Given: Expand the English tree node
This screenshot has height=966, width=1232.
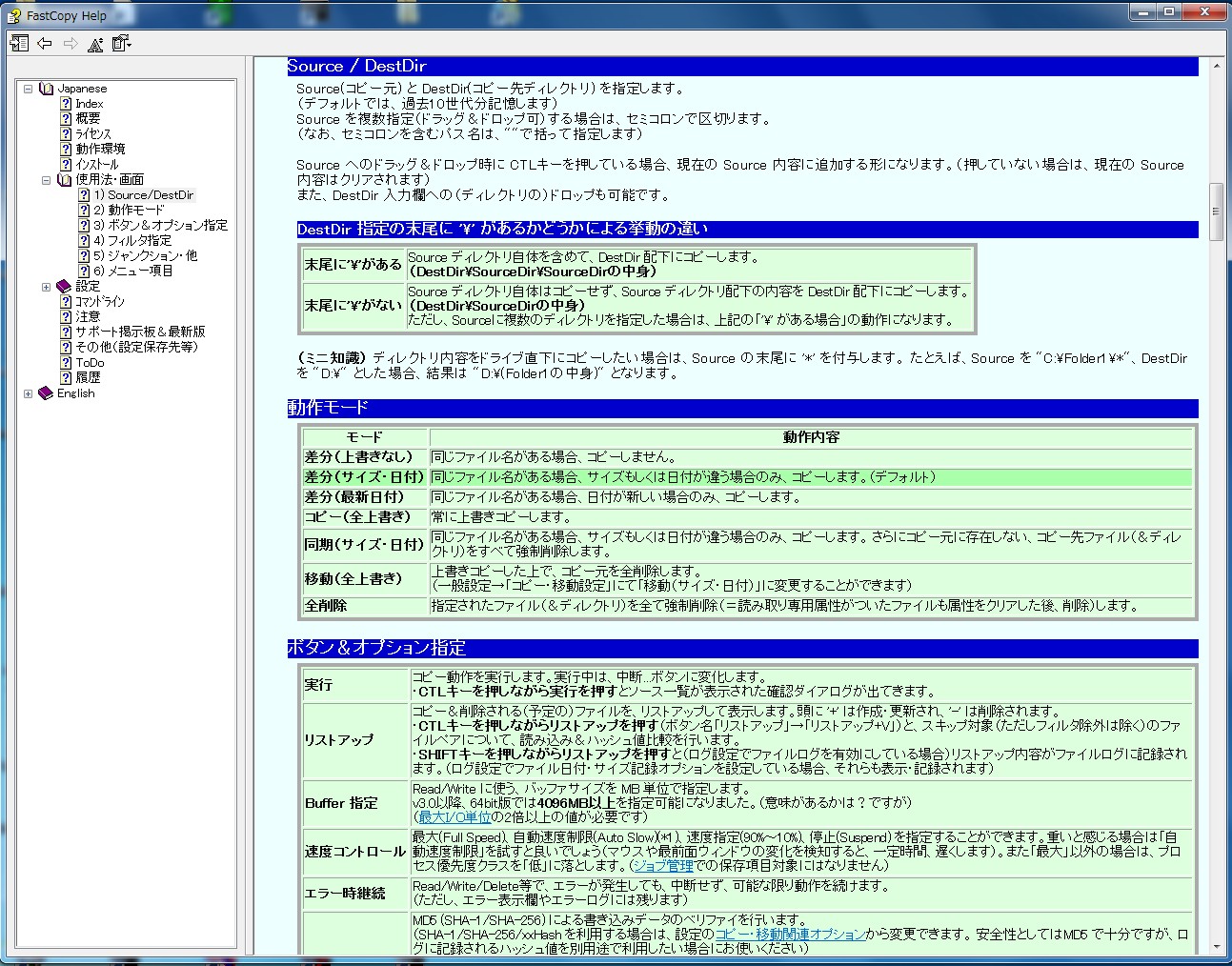Looking at the screenshot, I should 29,393.
